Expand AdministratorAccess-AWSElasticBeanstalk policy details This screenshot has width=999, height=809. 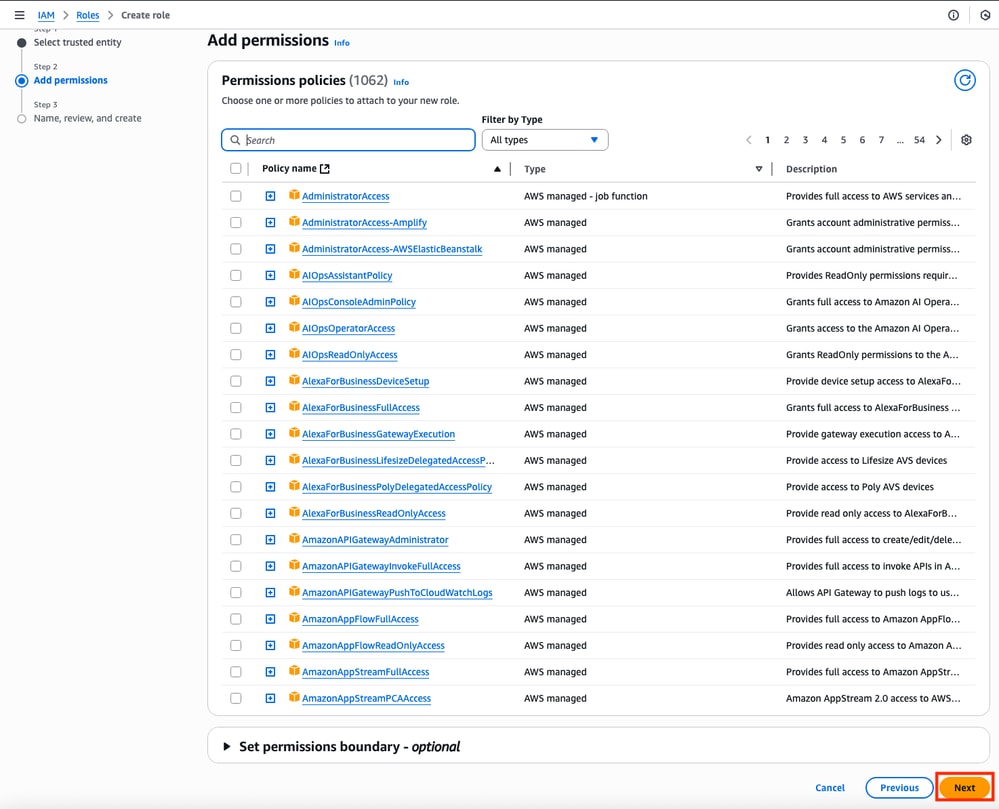pos(270,249)
